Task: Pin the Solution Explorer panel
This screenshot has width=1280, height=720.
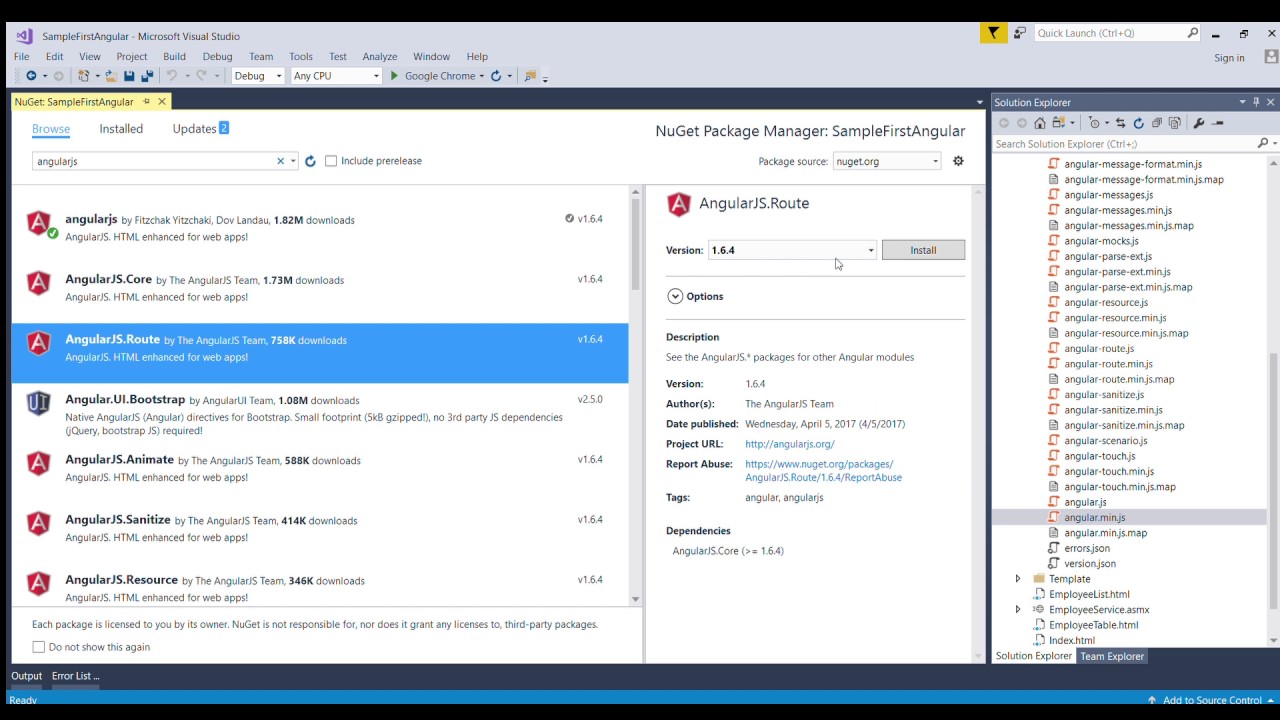Action: point(1256,102)
